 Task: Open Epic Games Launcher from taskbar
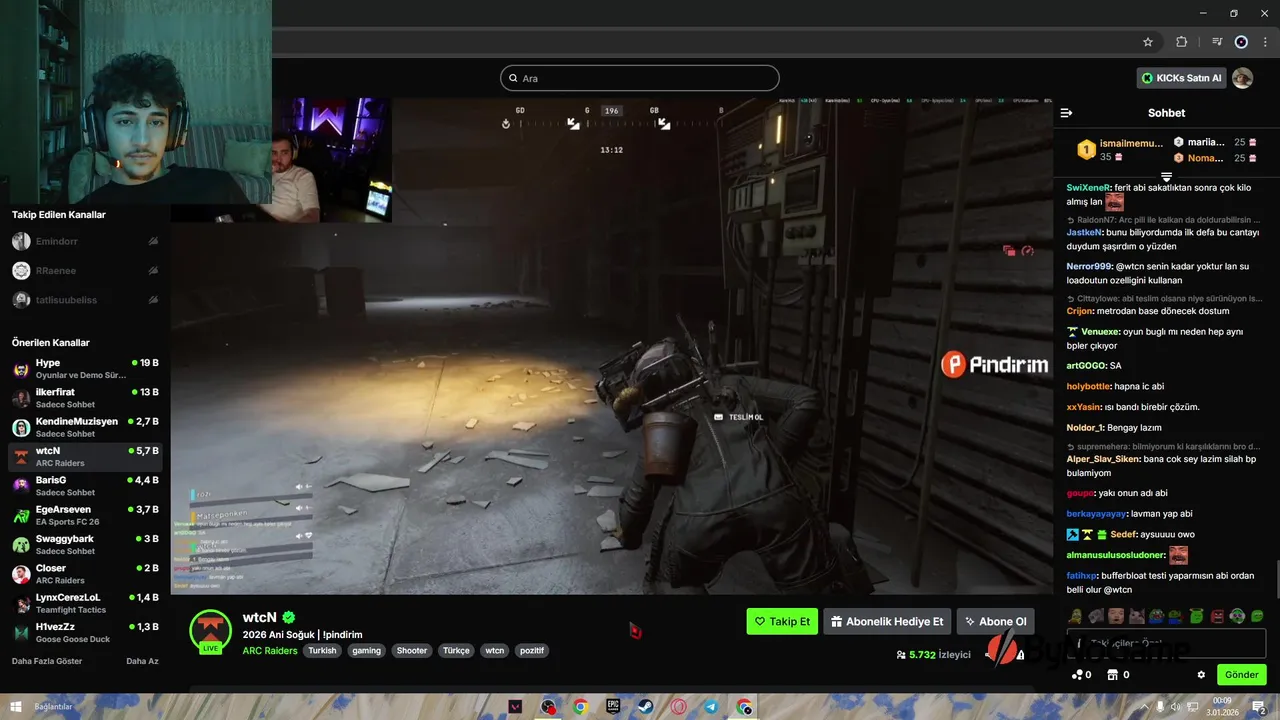(613, 706)
